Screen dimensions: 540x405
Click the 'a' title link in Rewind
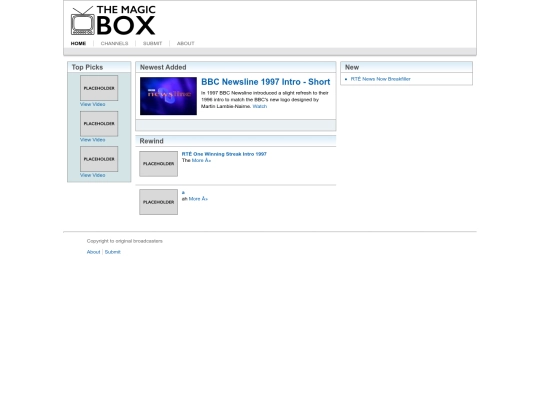(183, 193)
